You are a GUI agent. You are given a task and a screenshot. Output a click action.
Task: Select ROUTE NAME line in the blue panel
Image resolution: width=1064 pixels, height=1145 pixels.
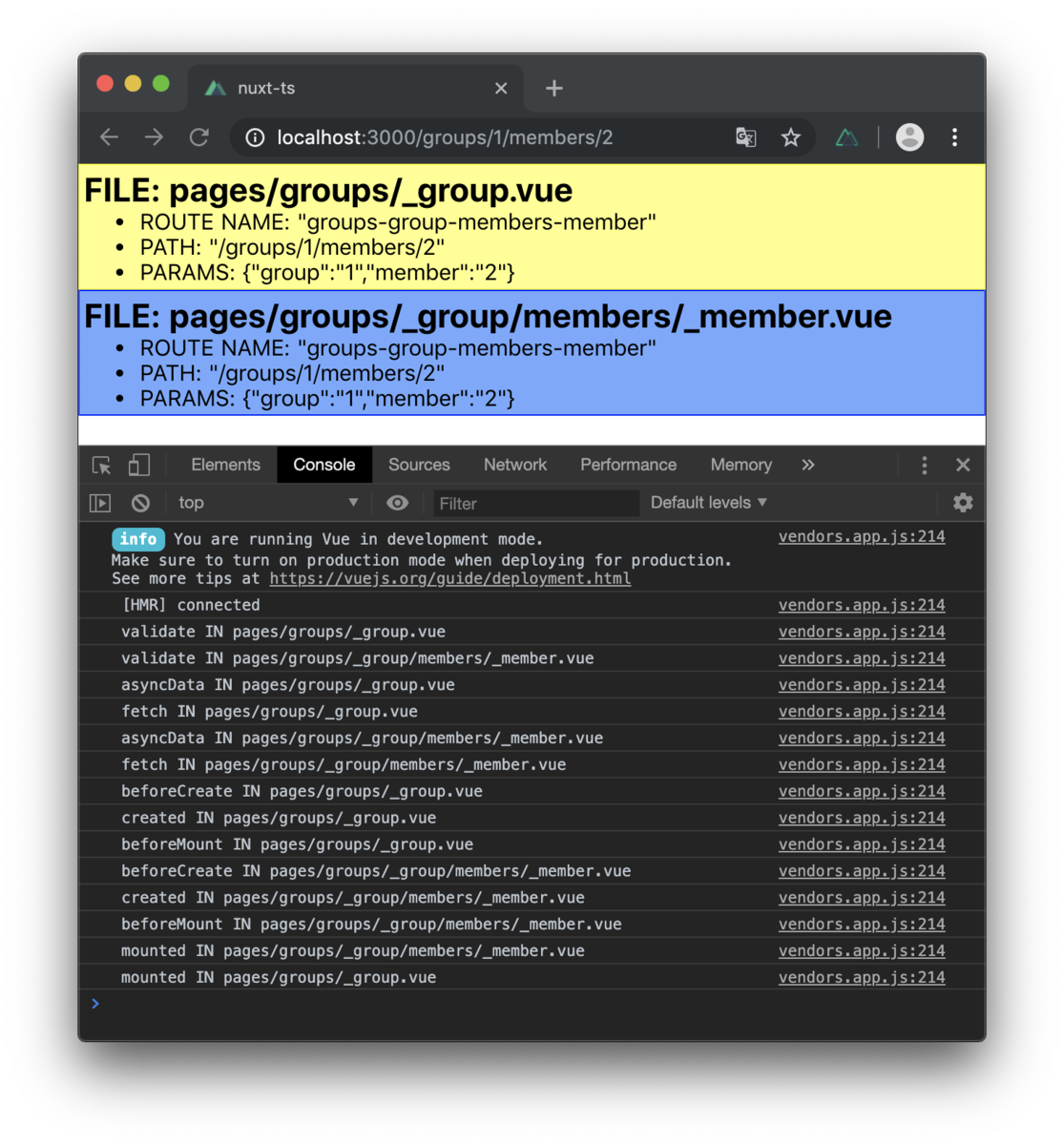[398, 348]
